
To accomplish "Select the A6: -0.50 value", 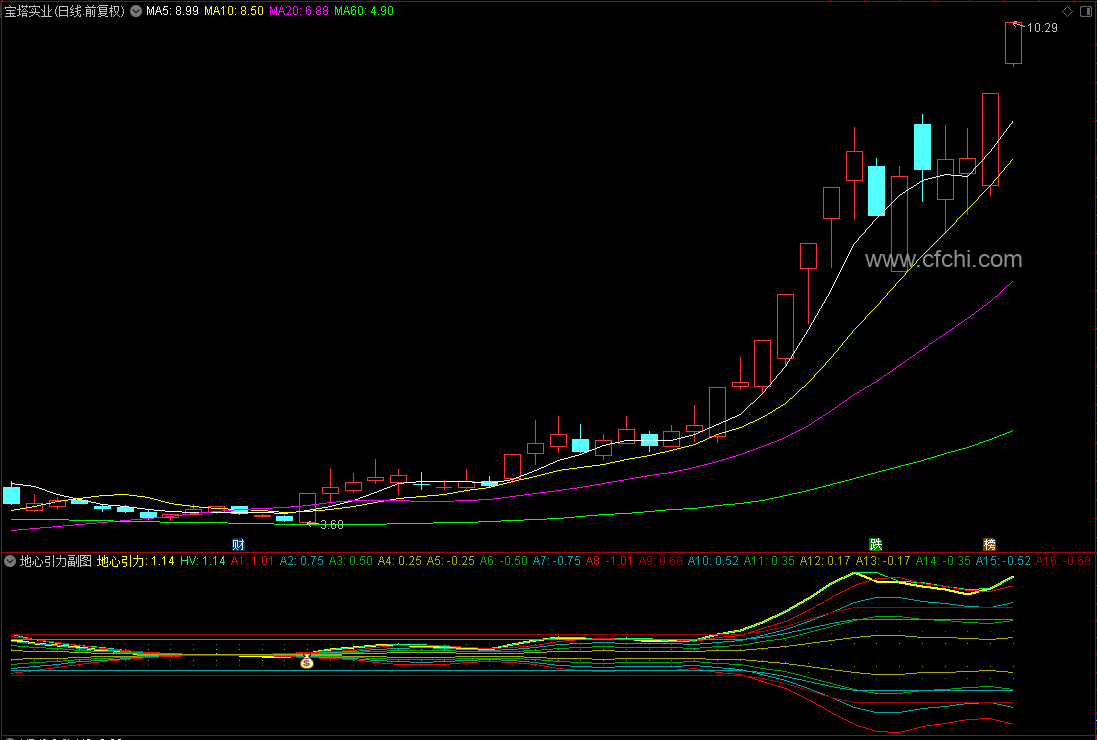I will click(x=503, y=561).
